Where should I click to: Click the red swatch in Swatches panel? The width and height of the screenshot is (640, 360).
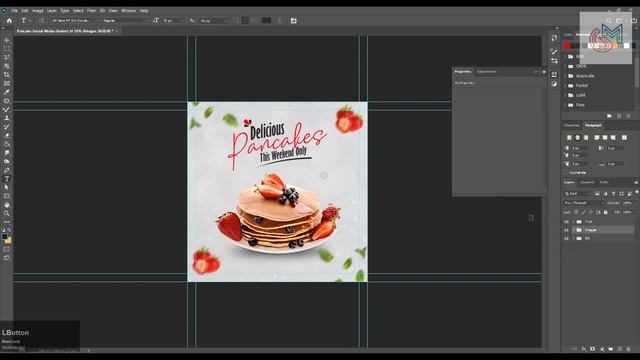coord(567,45)
